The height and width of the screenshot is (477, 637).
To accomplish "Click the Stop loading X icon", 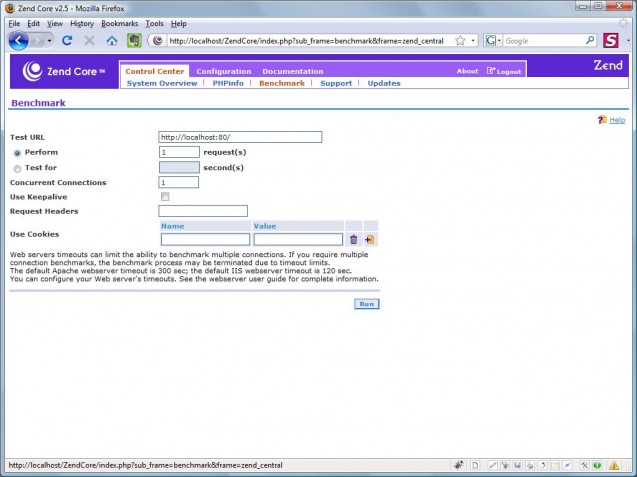I will 89,40.
